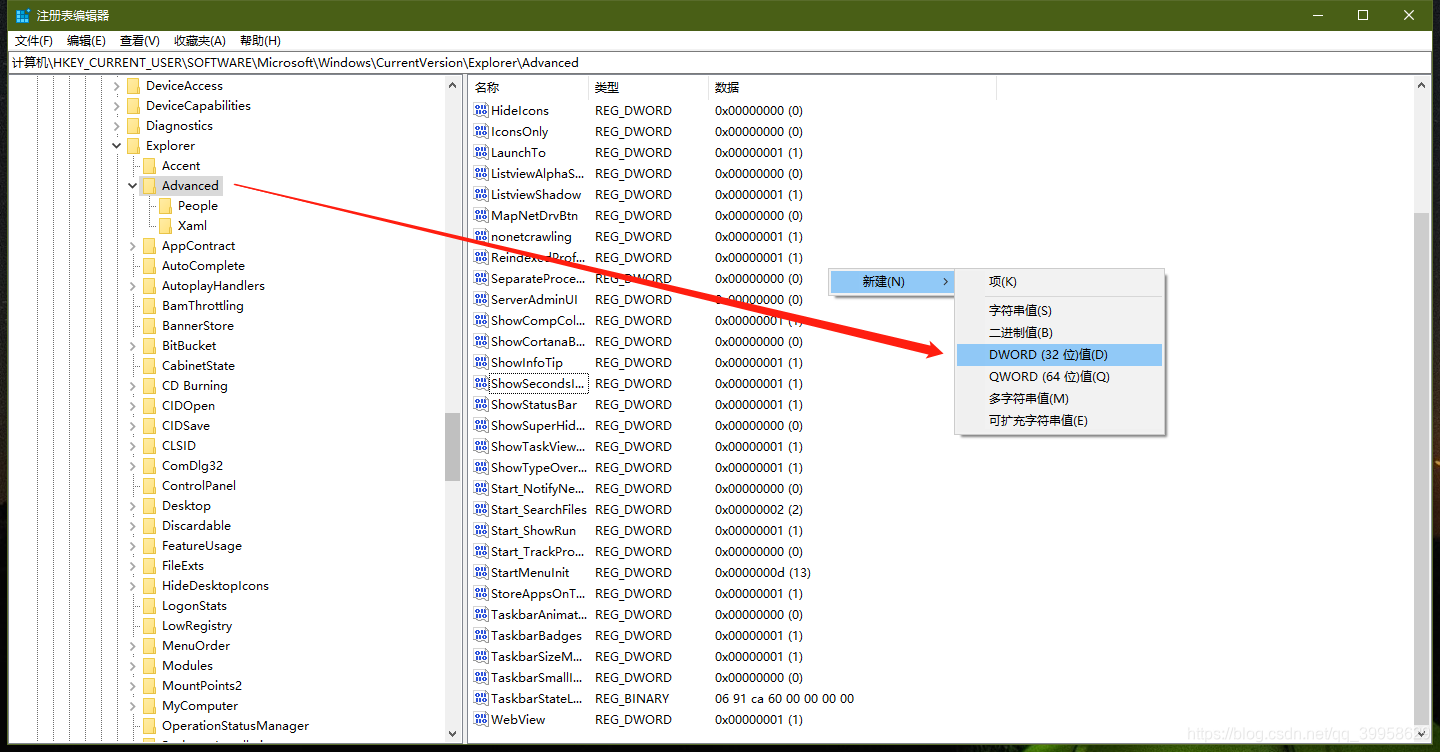This screenshot has width=1440, height=752.
Task: Click the registry path address bar
Action: [720, 62]
